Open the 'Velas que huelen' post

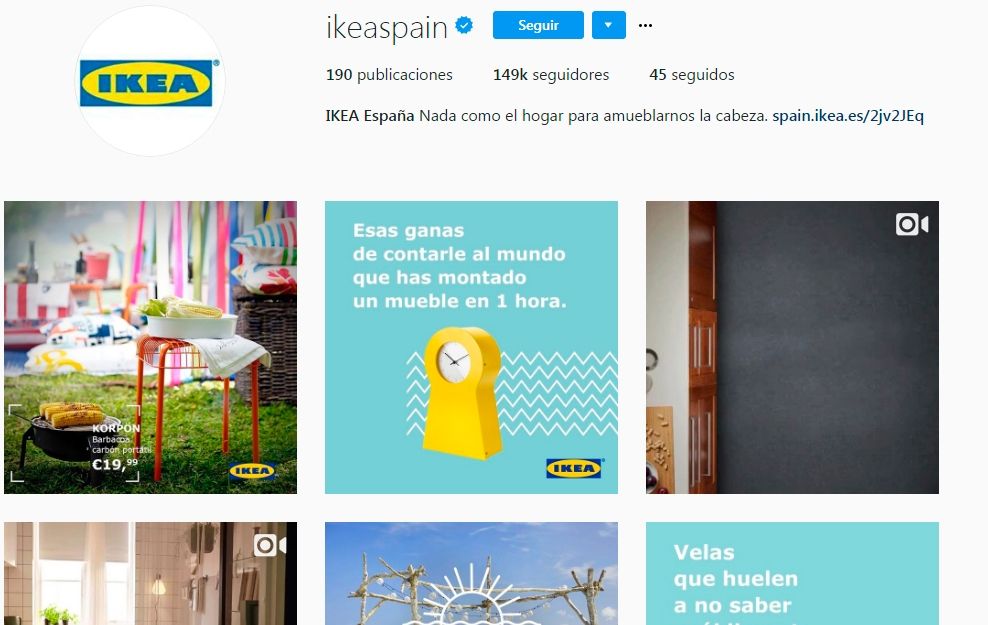[x=792, y=573]
